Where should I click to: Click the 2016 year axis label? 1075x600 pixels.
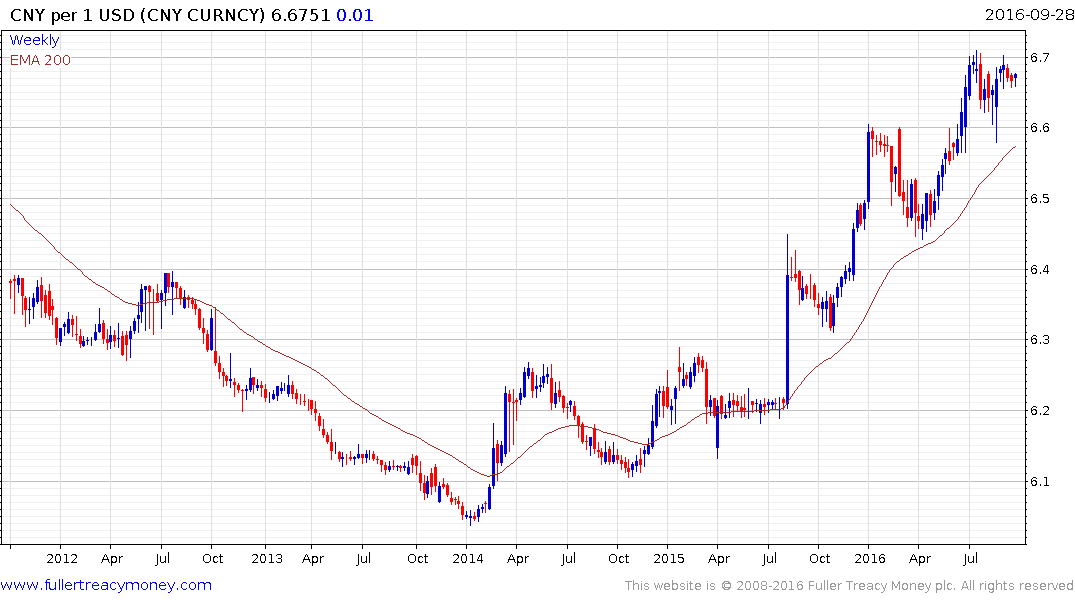pyautogui.click(x=869, y=558)
